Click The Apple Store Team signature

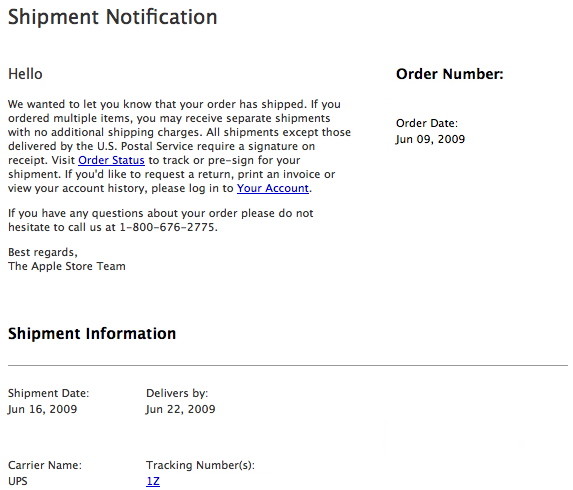tap(67, 266)
